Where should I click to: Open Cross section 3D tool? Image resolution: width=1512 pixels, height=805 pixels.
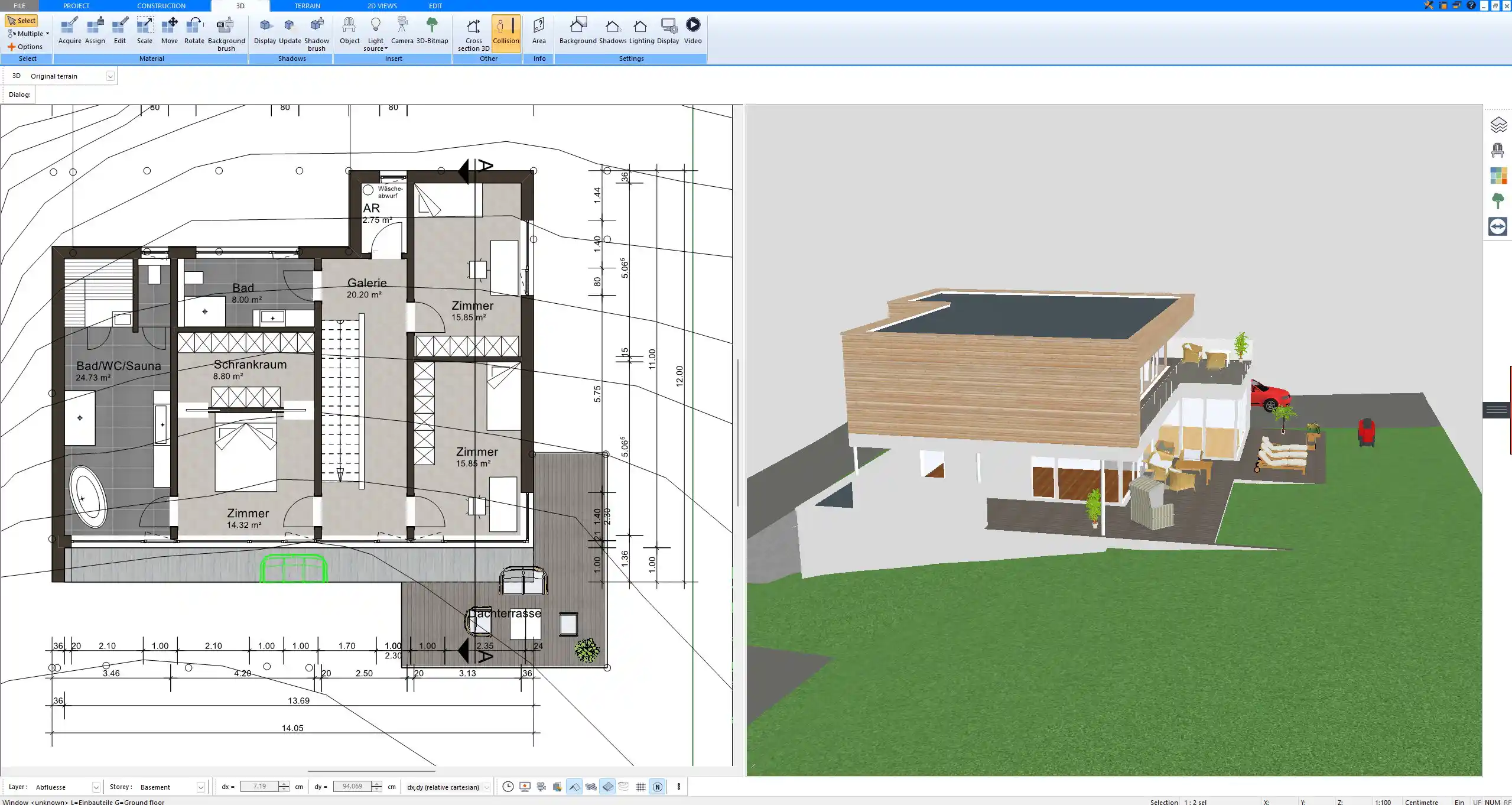pyautogui.click(x=473, y=34)
